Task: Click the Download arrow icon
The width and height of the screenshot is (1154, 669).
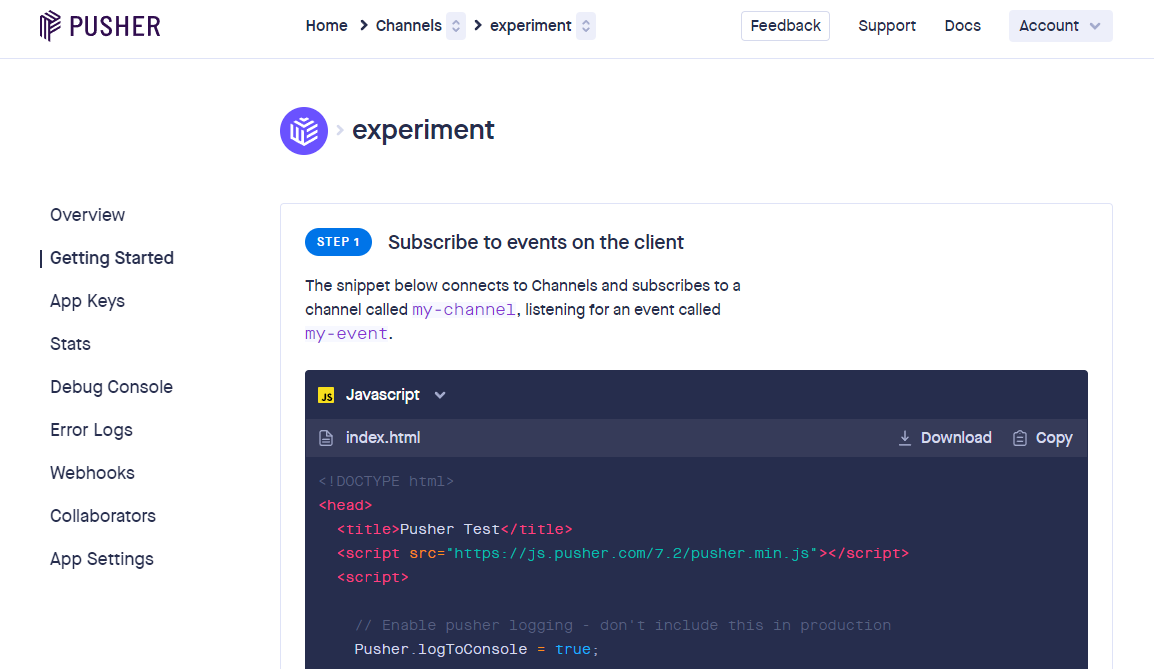Action: point(905,438)
